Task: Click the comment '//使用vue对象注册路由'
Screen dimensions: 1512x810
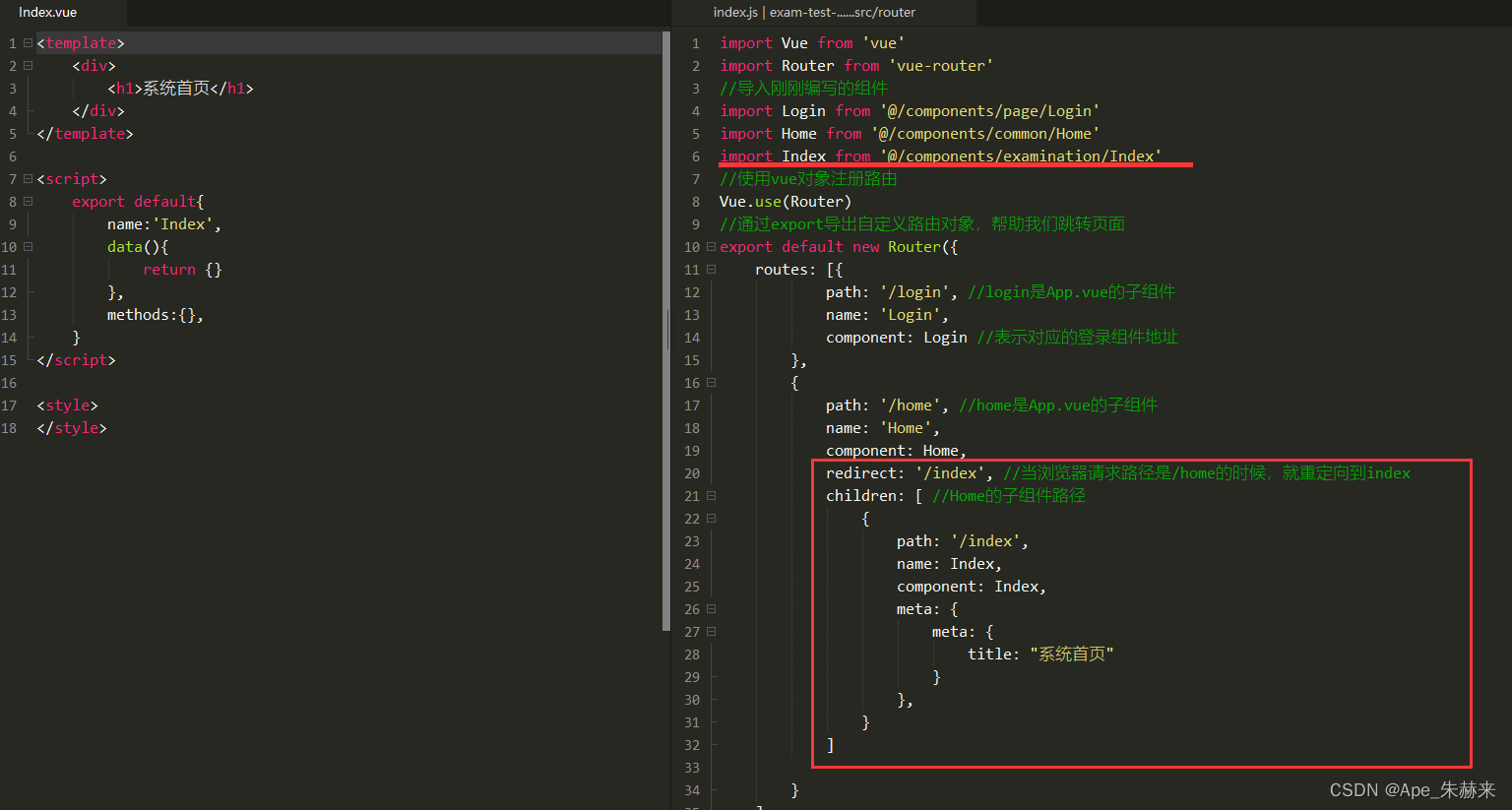Action: click(x=808, y=179)
